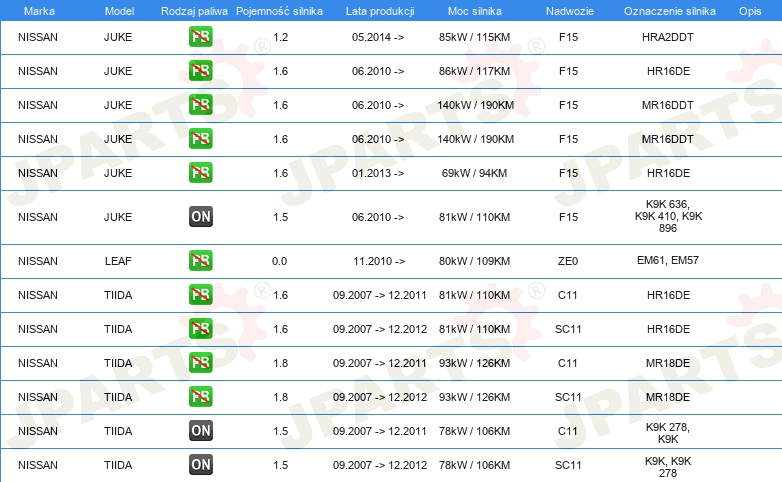Screen dimensions: 782x482
Task: Click the Model column header
Action: pyautogui.click(x=119, y=11)
